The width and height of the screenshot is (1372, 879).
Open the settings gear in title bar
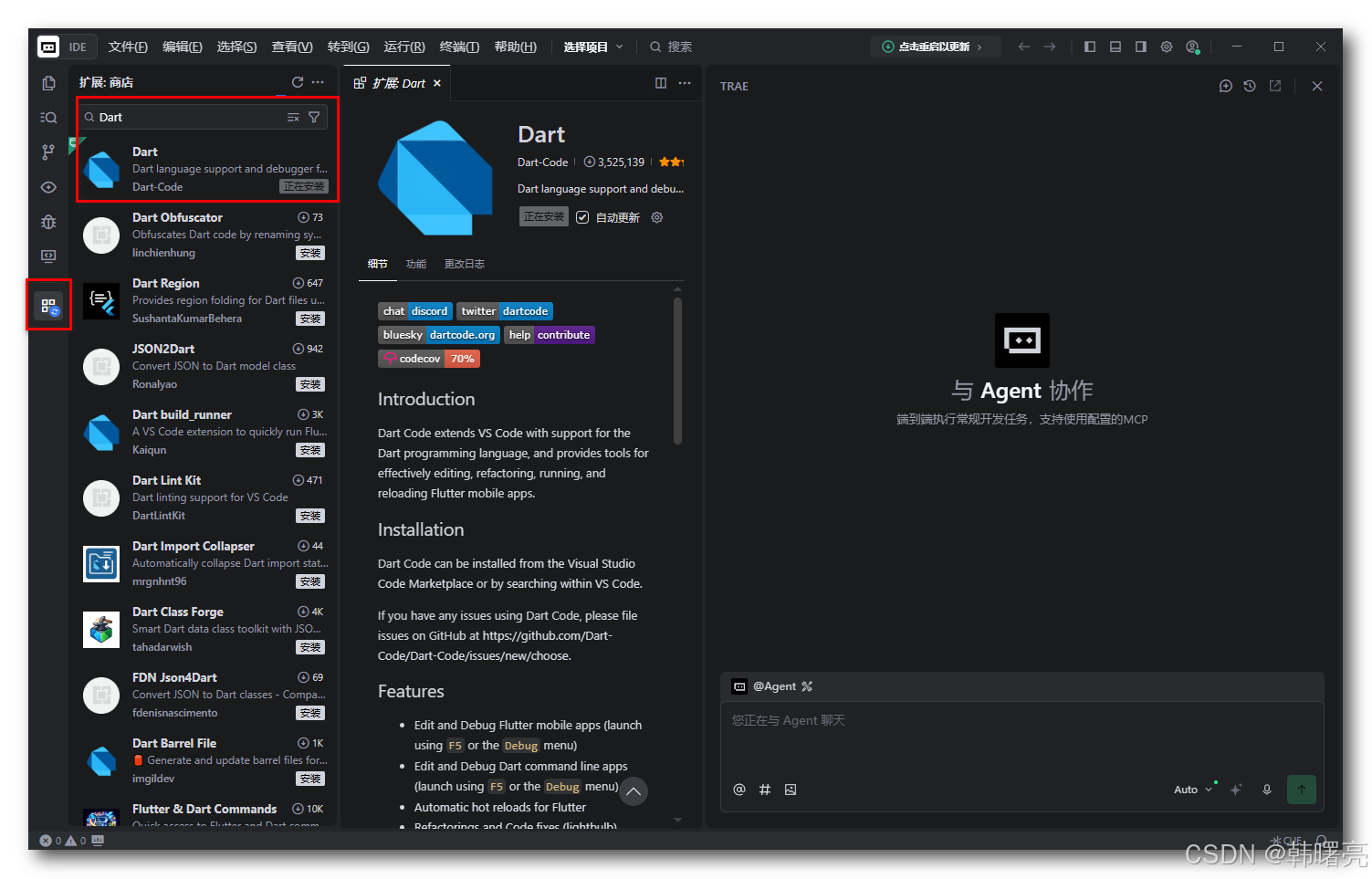(x=1167, y=47)
